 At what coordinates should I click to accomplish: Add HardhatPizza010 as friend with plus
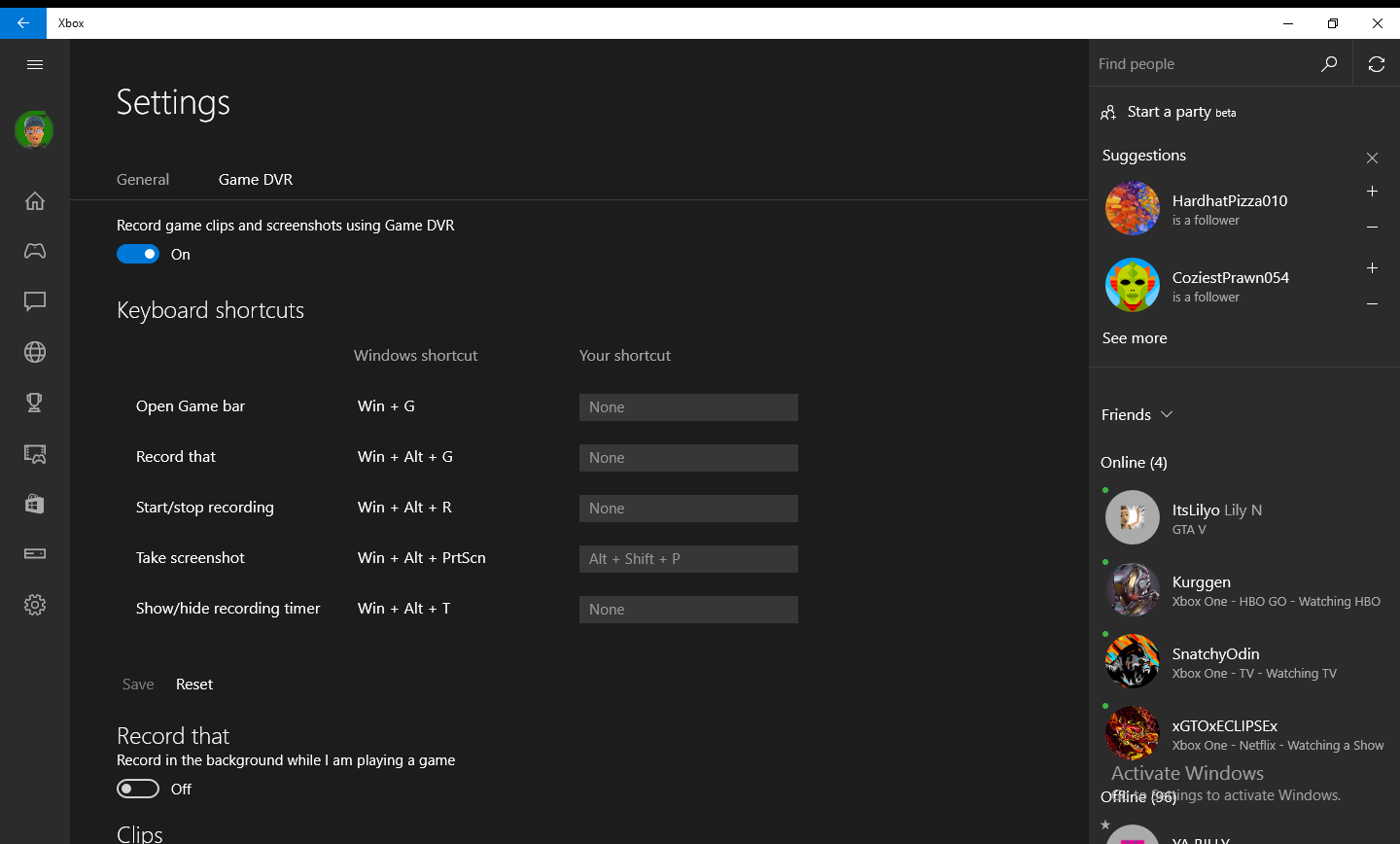tap(1372, 192)
